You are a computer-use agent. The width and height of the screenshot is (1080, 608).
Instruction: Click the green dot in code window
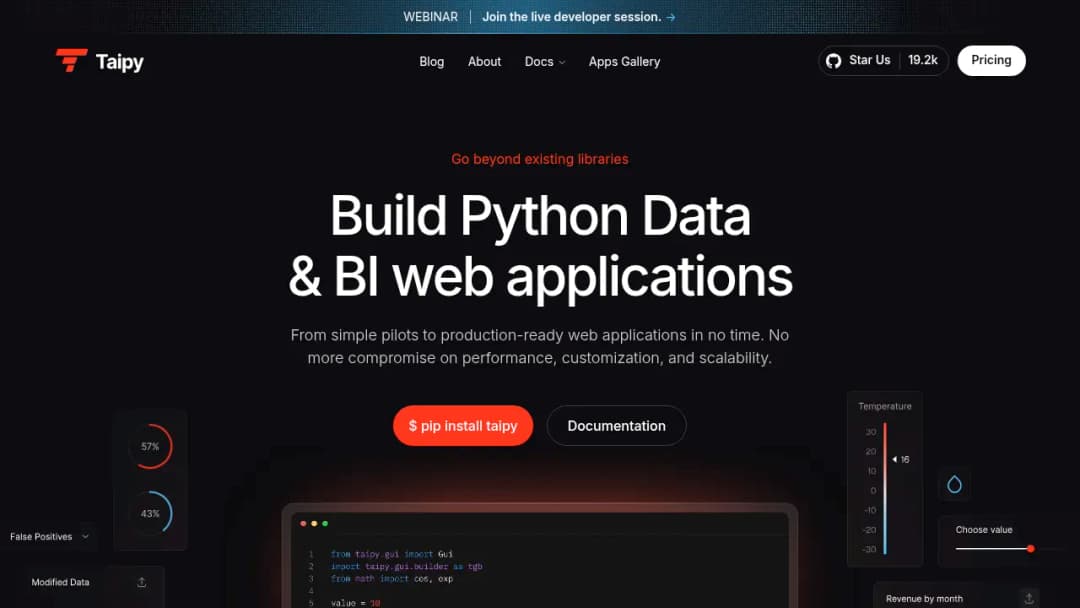325,524
